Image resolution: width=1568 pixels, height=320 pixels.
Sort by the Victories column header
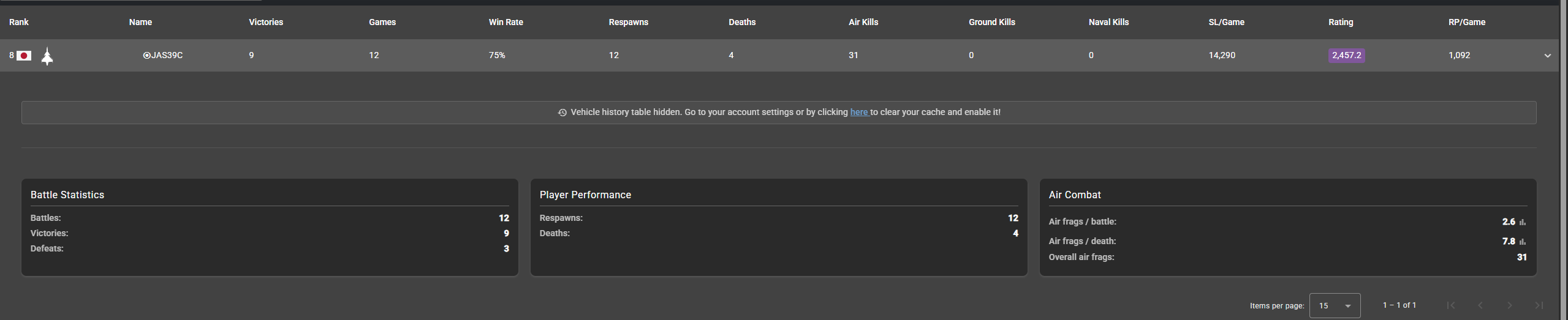point(265,22)
